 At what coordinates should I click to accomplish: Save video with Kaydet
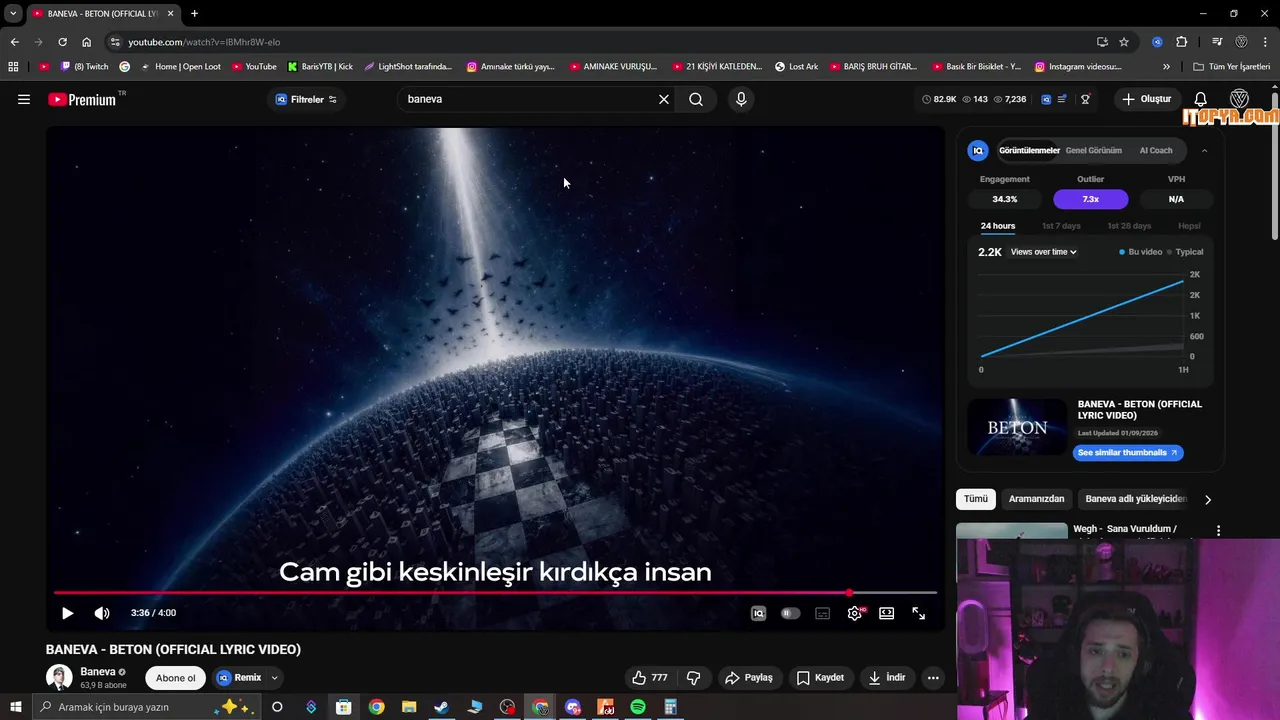click(820, 677)
